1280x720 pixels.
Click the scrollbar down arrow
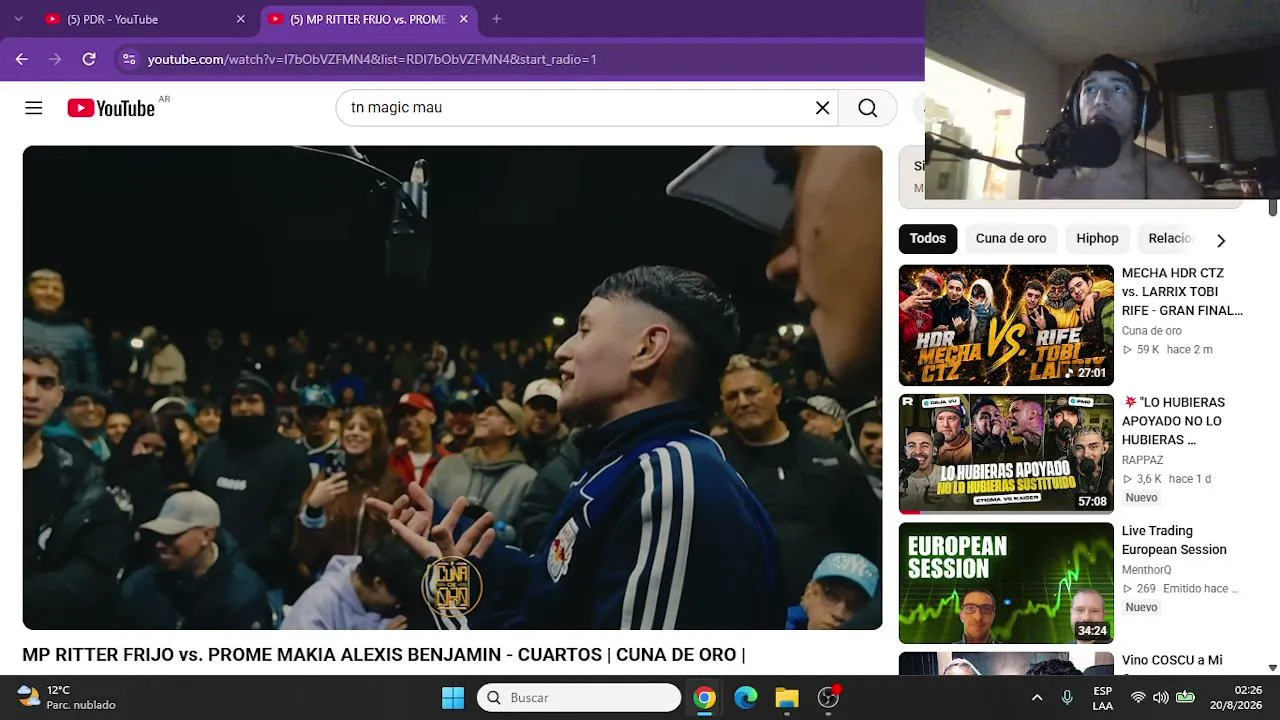pos(1273,668)
